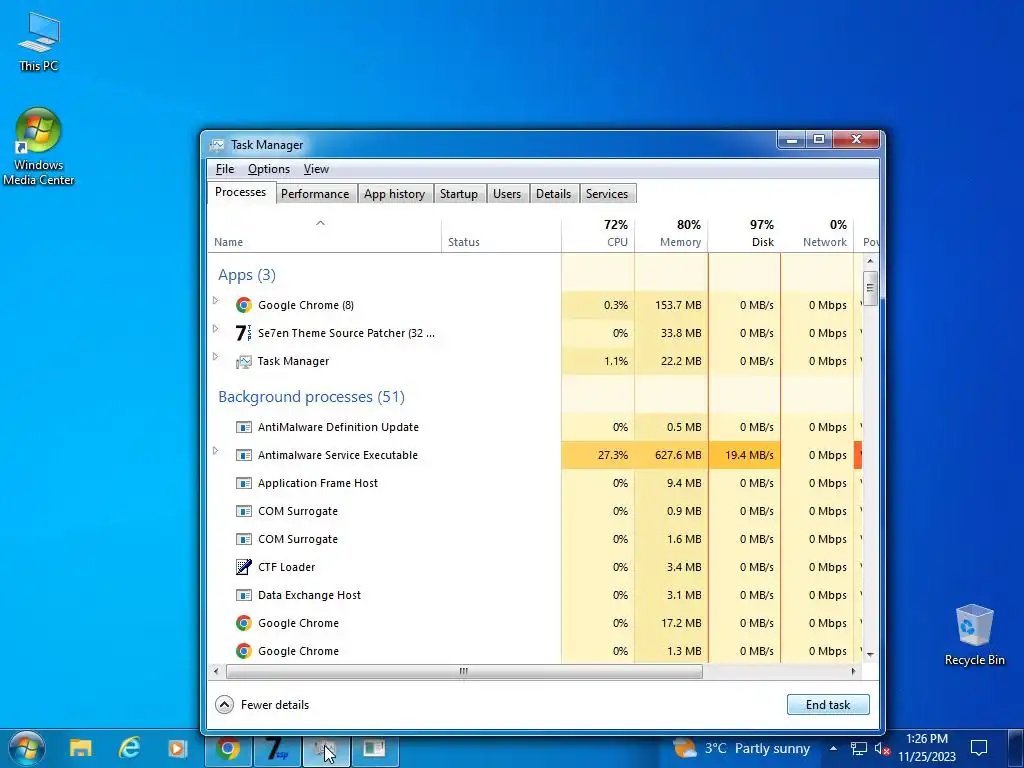Expand the Se7en Theme Source Patcher group

pos(216,328)
